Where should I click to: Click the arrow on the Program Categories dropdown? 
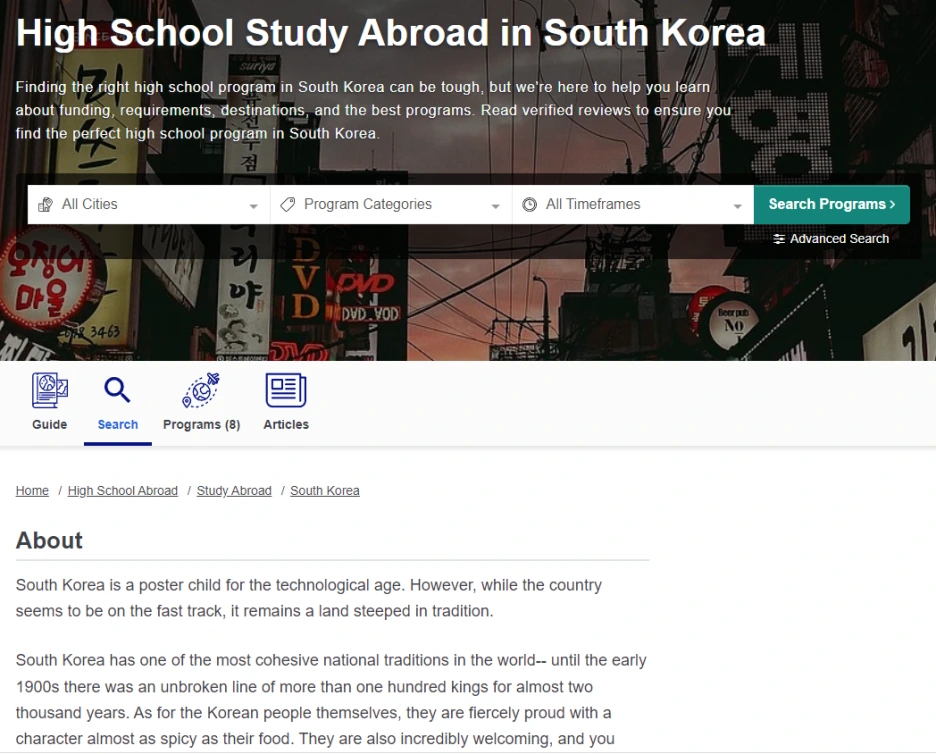[x=495, y=206]
